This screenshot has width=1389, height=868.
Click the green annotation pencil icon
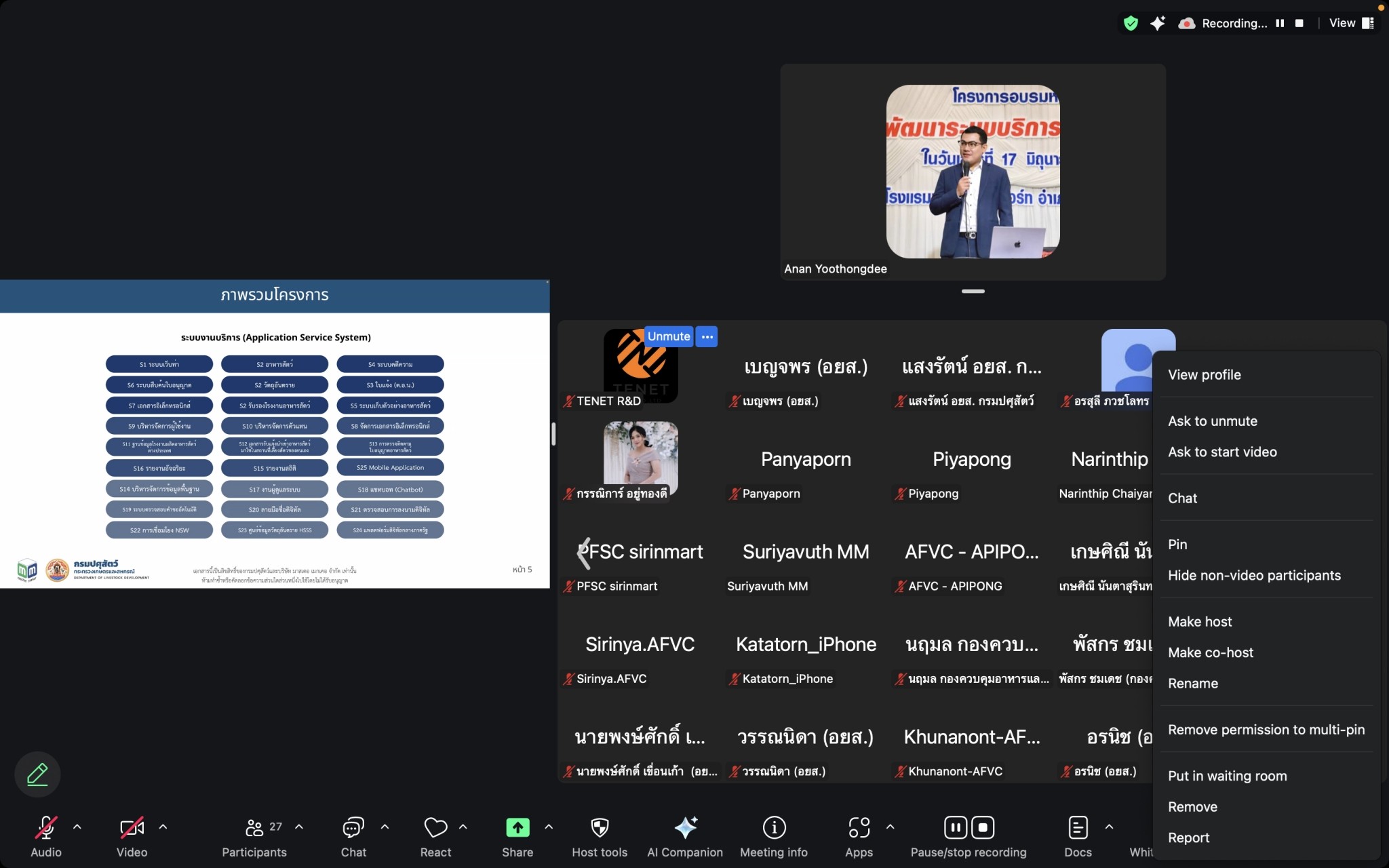(x=37, y=774)
